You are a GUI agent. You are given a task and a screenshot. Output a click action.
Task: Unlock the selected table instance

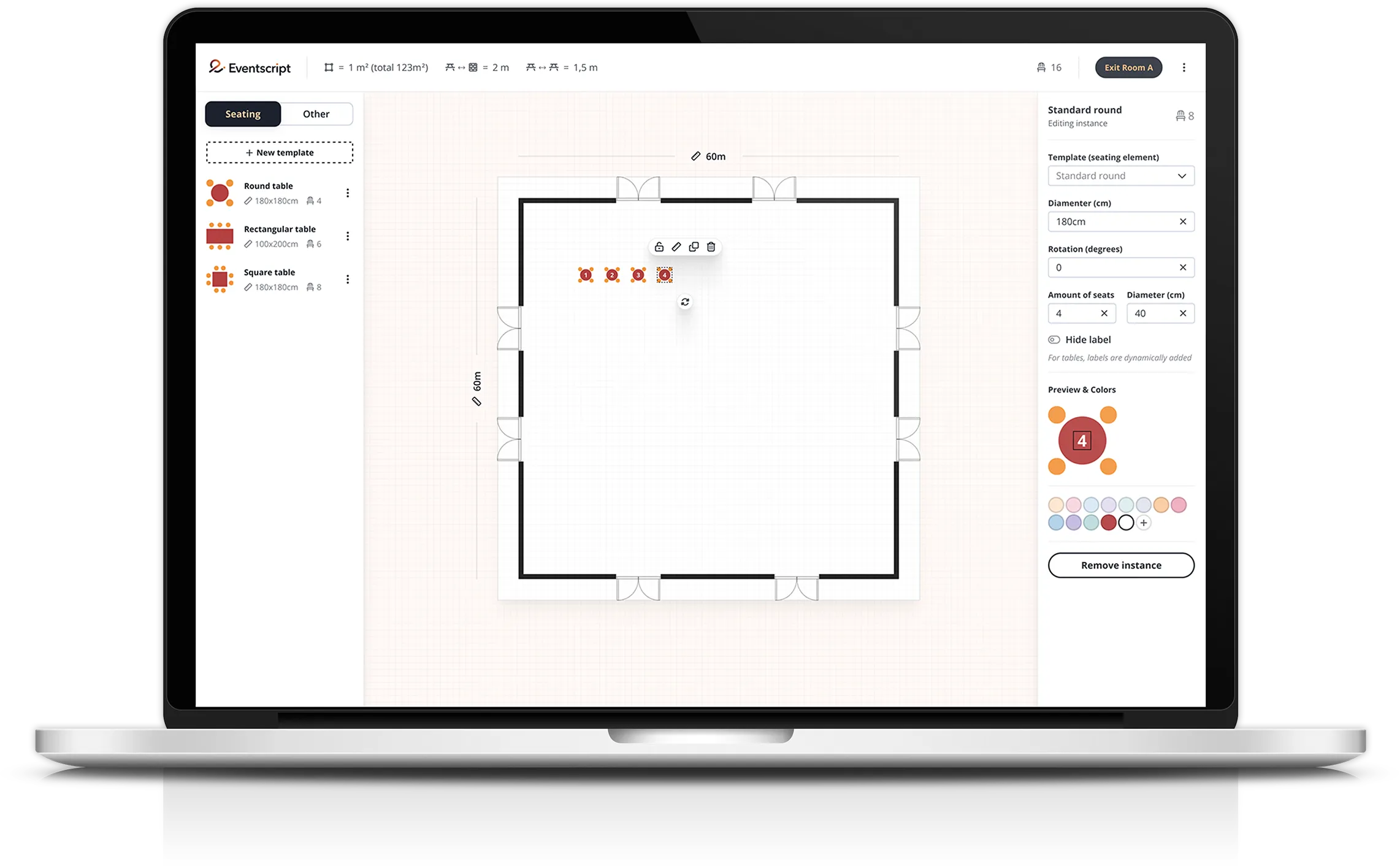point(659,247)
